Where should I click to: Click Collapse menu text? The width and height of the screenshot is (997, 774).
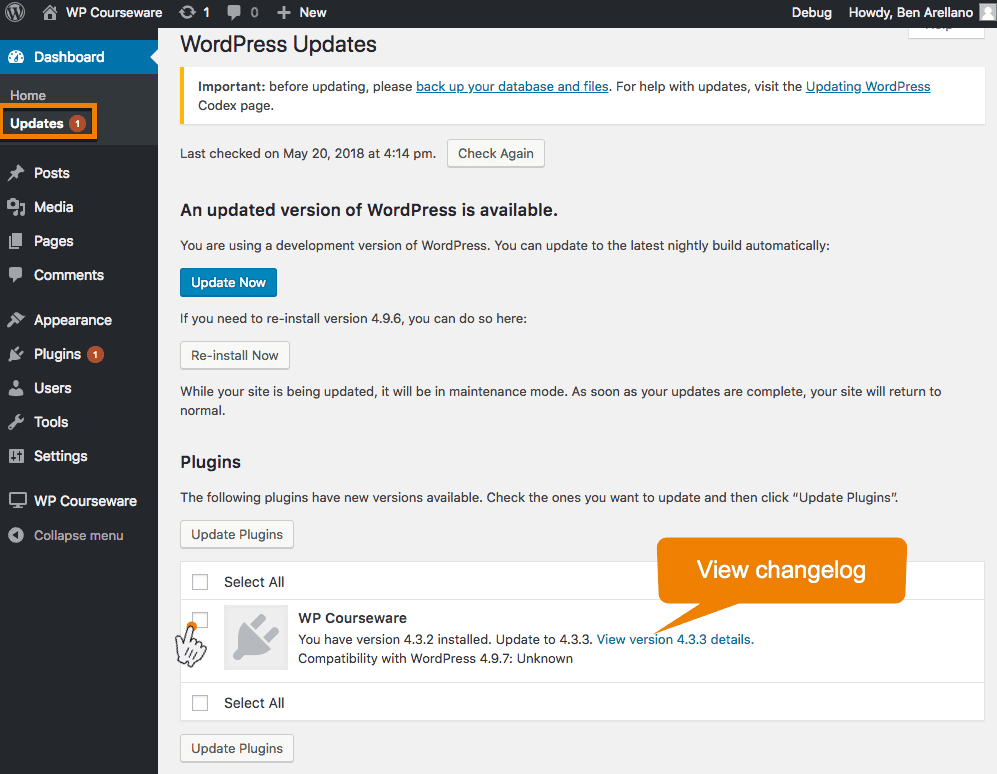(78, 536)
